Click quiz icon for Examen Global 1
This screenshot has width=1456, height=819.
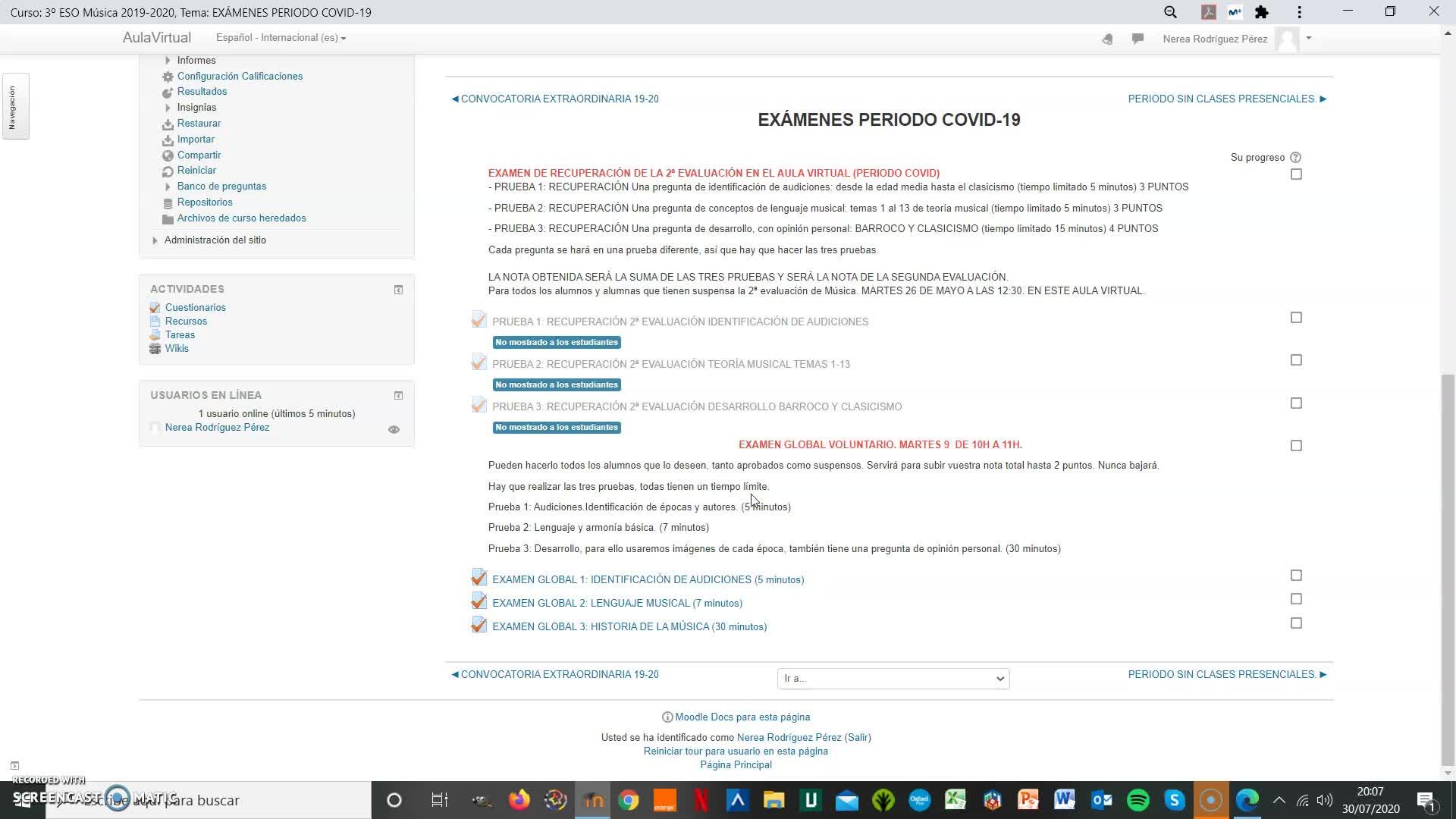coord(479,579)
